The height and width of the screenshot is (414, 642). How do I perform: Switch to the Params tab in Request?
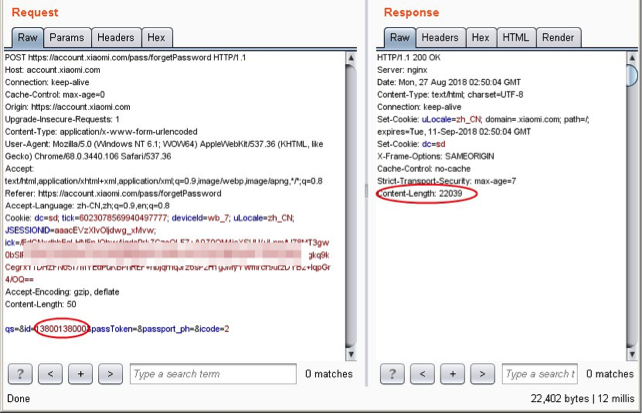click(66, 38)
